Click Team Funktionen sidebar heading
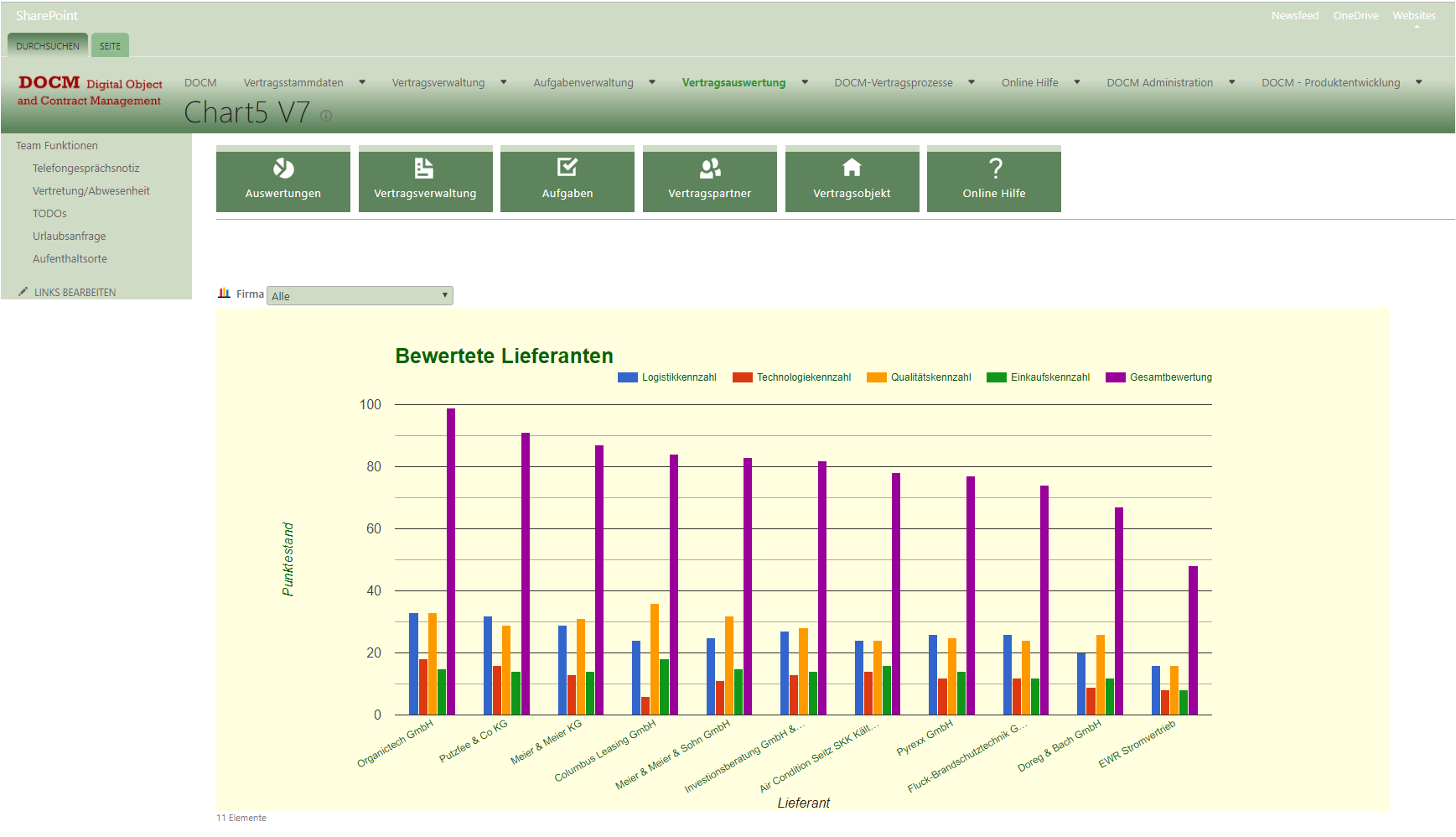 (57, 145)
